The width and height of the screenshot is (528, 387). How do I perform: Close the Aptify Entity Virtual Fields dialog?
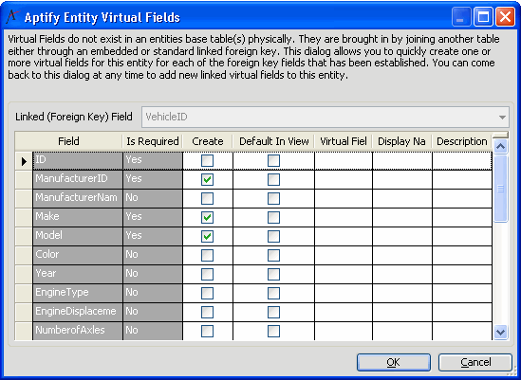coord(505,17)
